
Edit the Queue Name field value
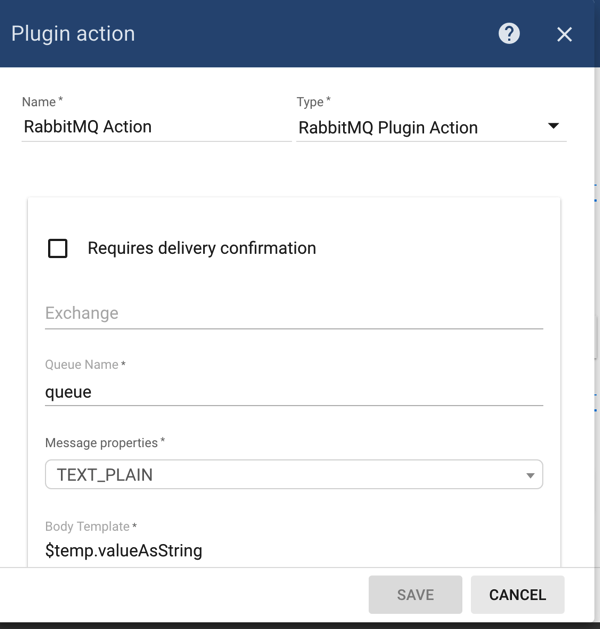pyautogui.click(x=293, y=392)
